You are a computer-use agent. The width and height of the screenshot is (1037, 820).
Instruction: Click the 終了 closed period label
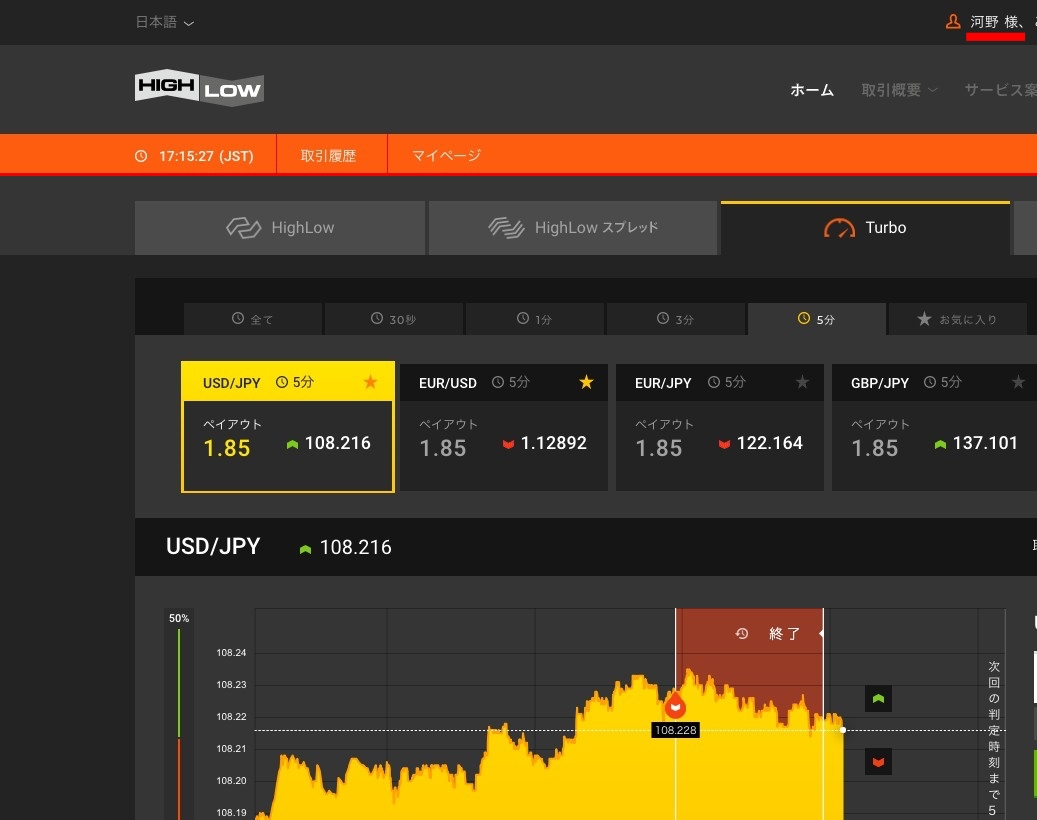click(x=784, y=634)
